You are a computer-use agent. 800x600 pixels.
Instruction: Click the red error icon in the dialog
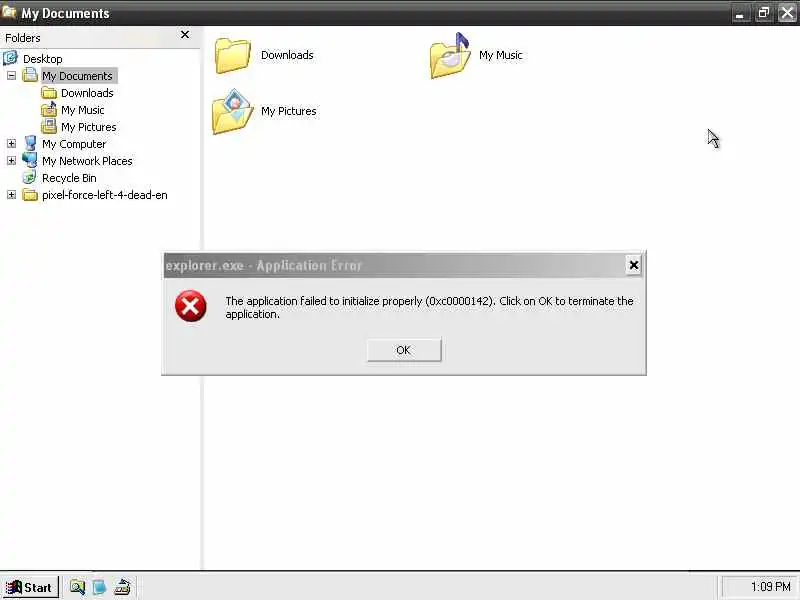coord(191,306)
